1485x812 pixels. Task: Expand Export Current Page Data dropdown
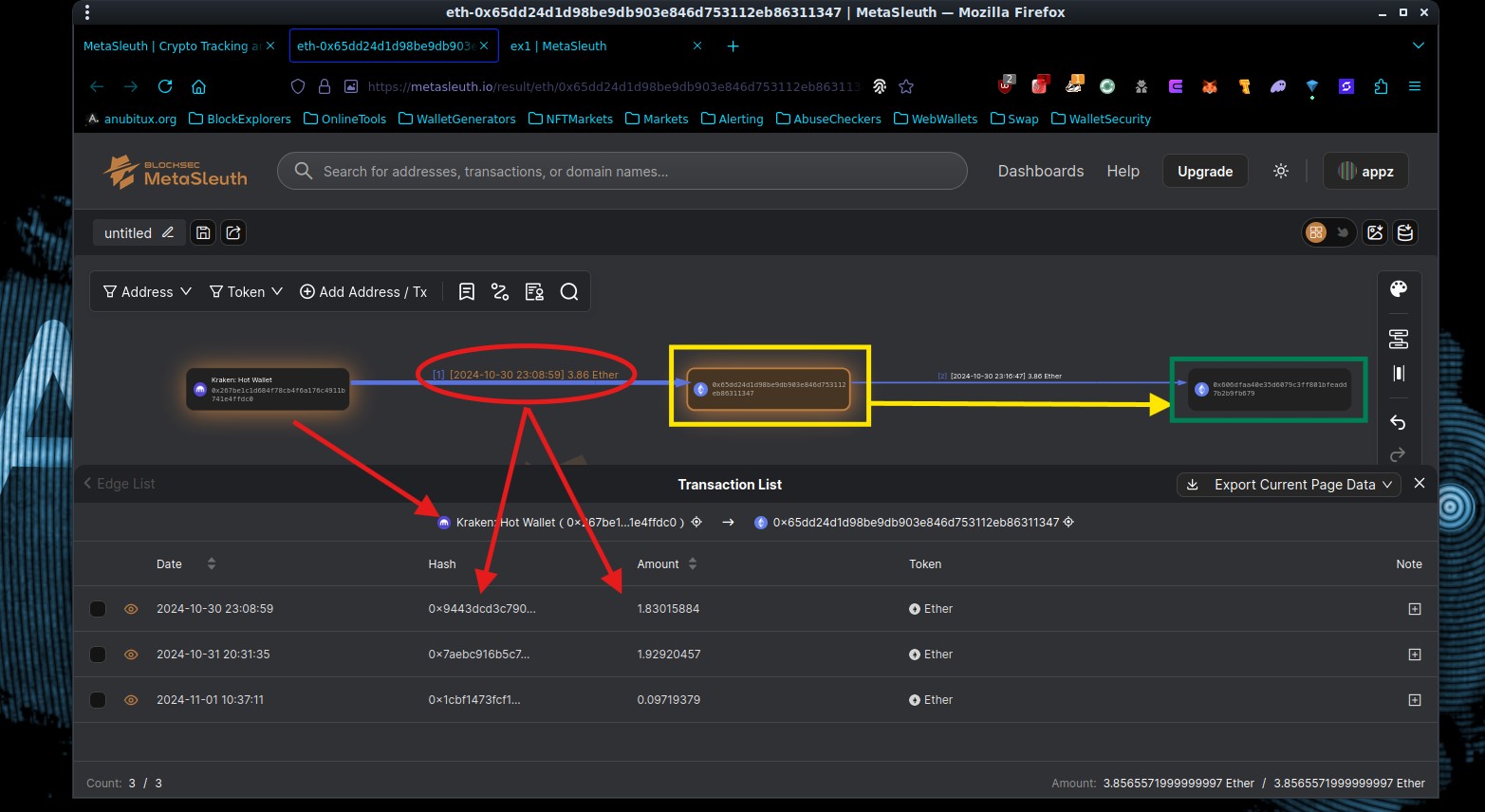(1289, 484)
